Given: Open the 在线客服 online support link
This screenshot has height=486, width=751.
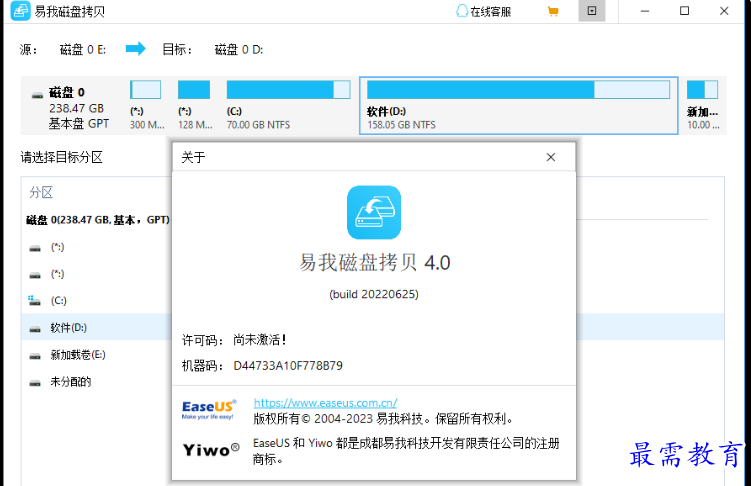Looking at the screenshot, I should tap(484, 11).
